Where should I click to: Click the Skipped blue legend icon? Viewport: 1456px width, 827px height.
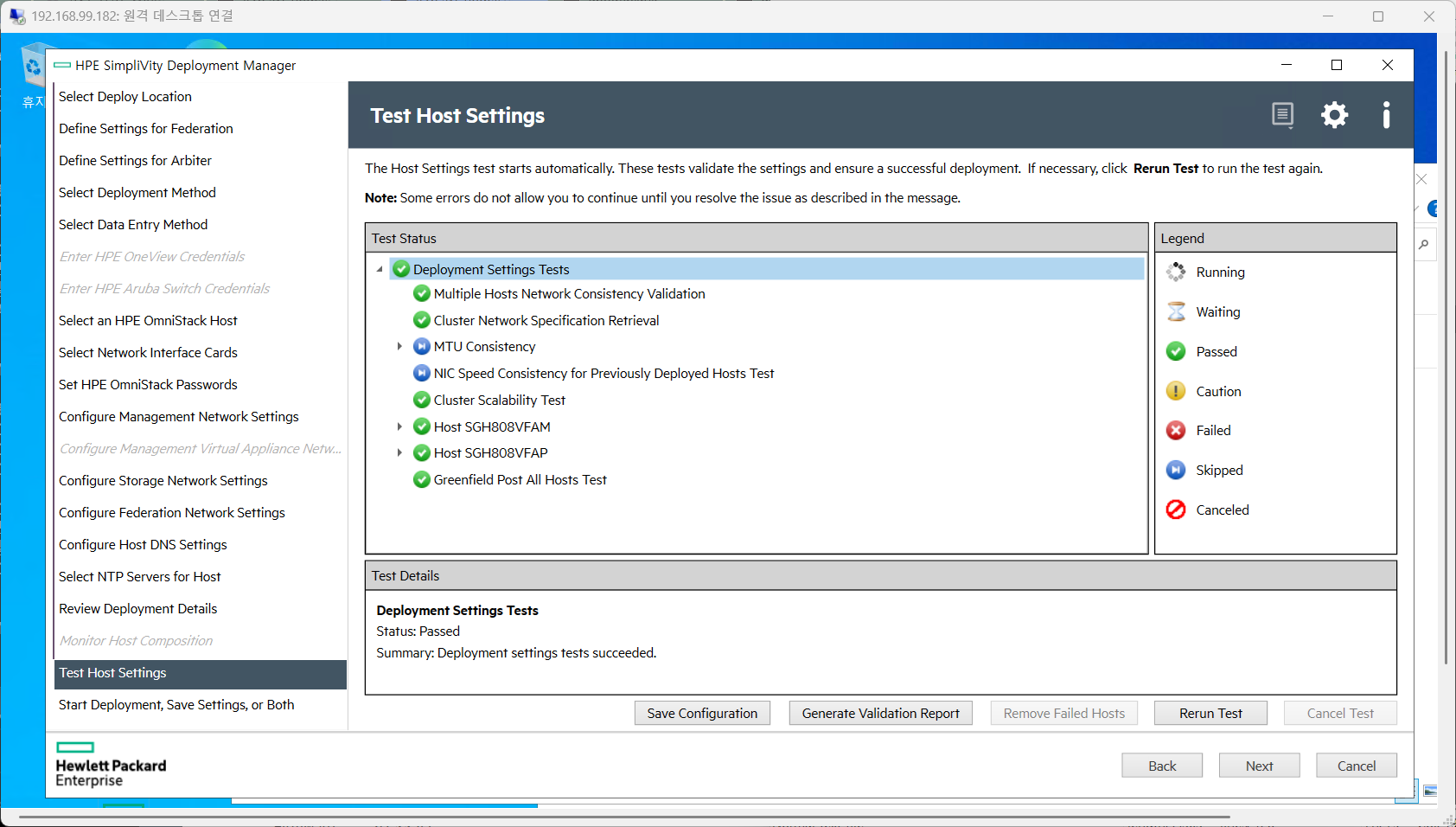tap(1176, 470)
